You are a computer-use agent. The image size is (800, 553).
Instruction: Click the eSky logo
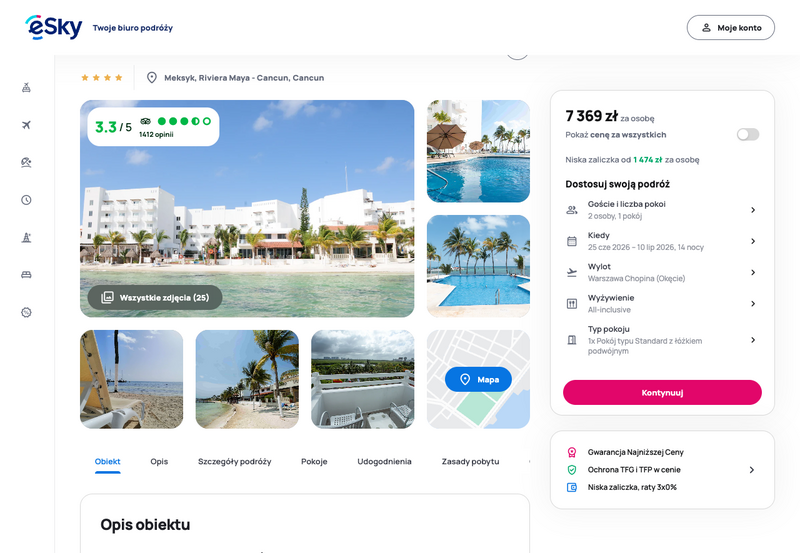54,27
